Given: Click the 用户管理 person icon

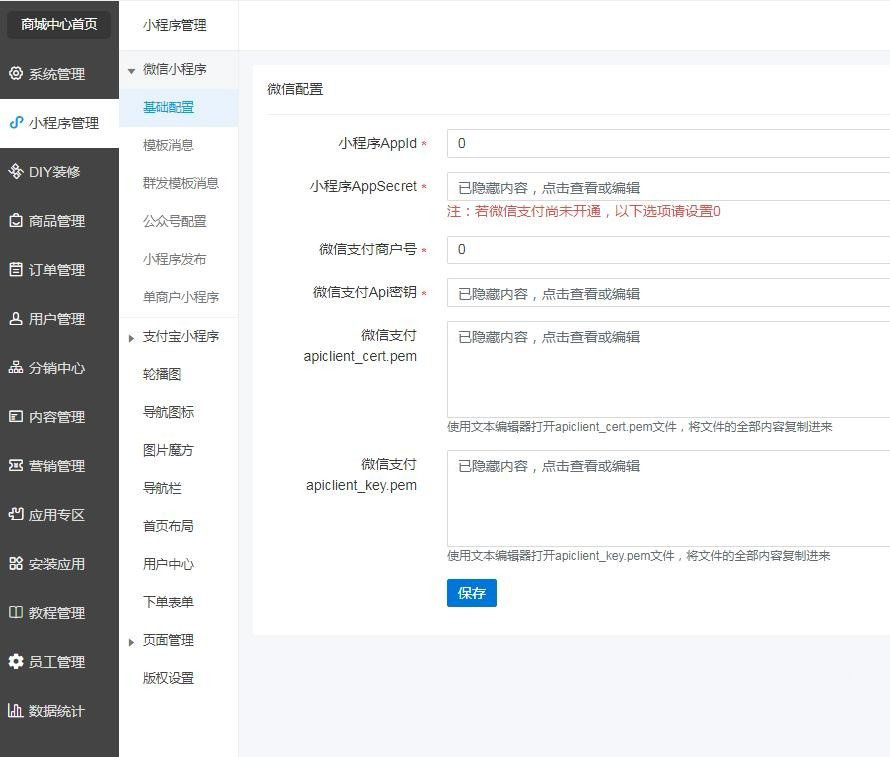Looking at the screenshot, I should tap(15, 319).
